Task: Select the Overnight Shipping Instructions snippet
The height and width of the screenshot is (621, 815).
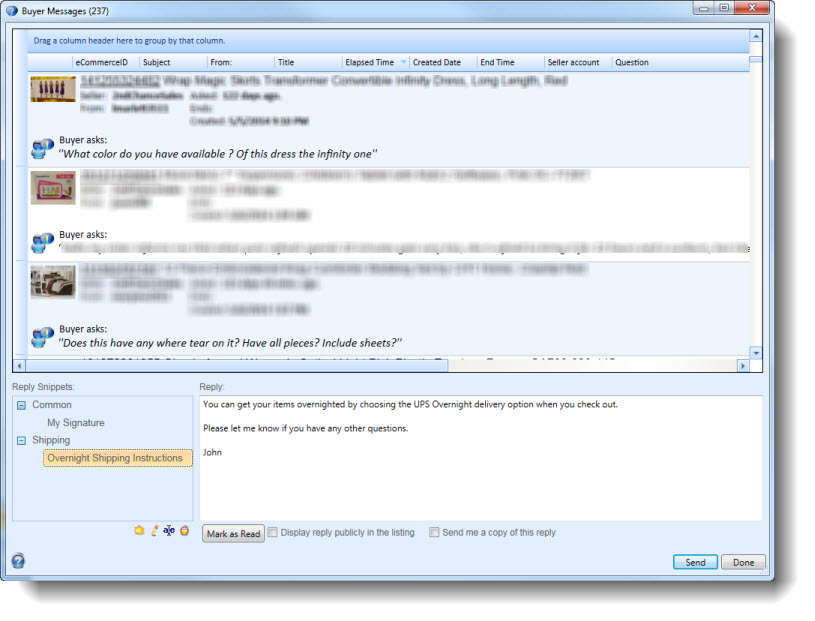Action: click(115, 458)
